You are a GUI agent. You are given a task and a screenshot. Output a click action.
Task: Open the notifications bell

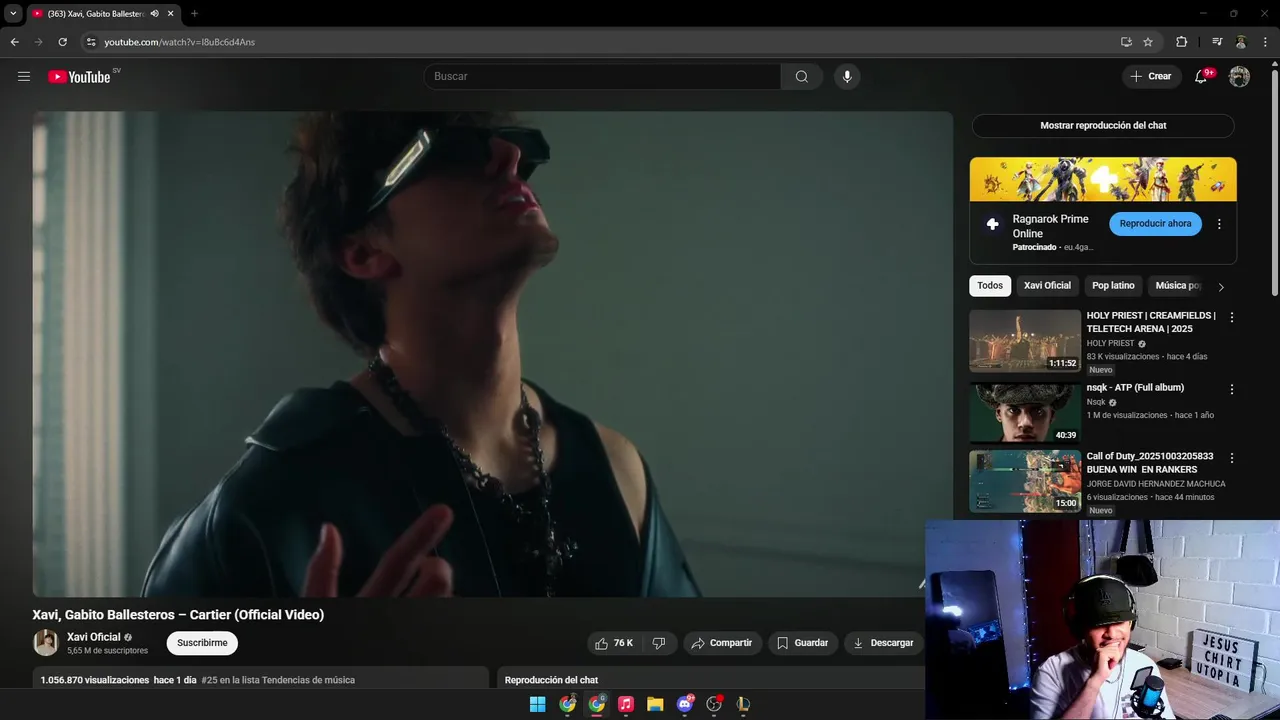(1201, 77)
